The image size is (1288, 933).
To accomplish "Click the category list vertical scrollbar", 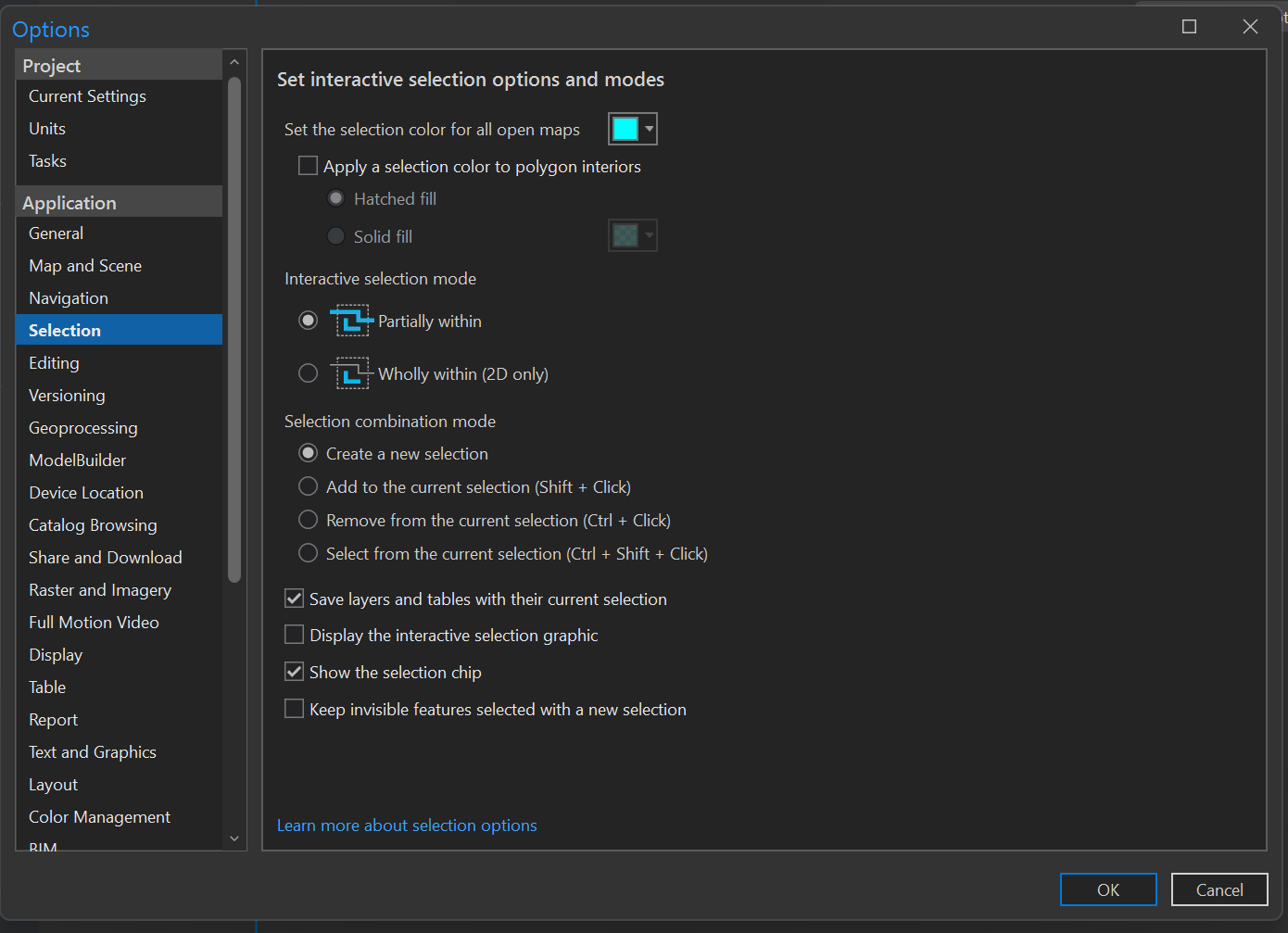I will pos(234,324).
